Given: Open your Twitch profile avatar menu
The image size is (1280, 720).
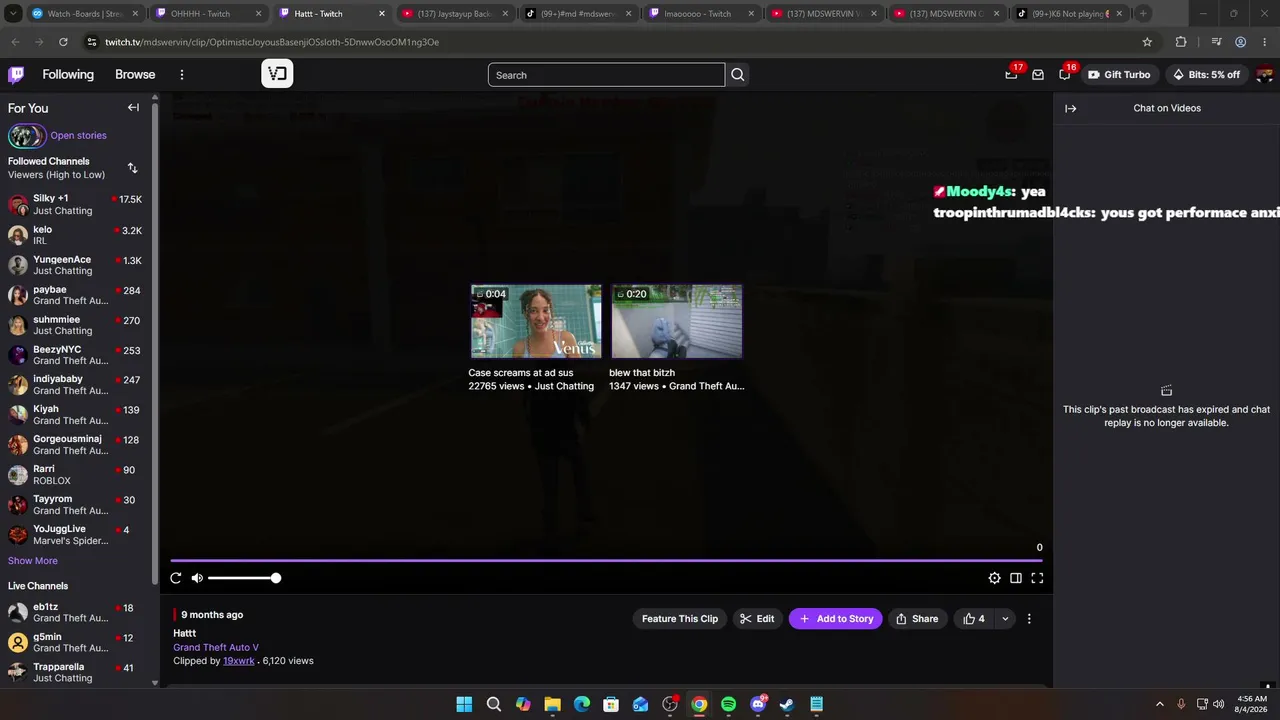Looking at the screenshot, I should point(1264,75).
